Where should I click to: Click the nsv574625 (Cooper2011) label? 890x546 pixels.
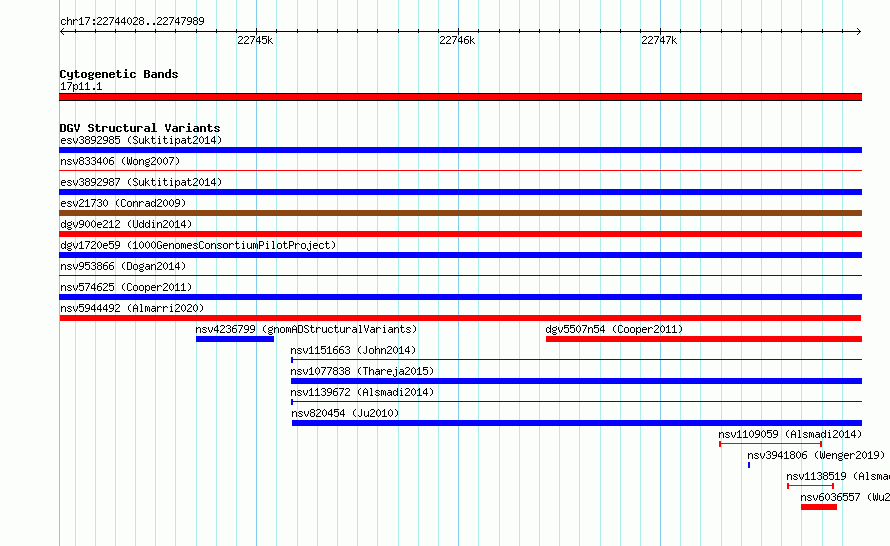(126, 287)
